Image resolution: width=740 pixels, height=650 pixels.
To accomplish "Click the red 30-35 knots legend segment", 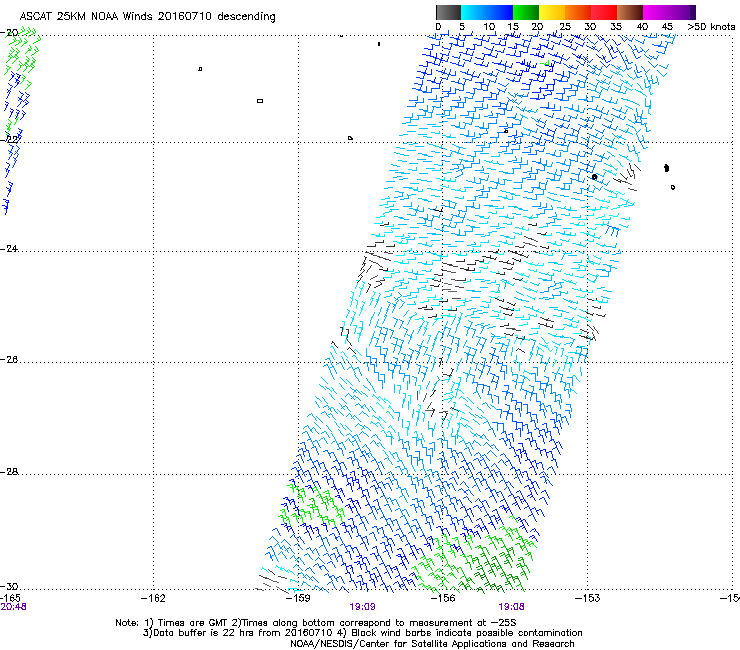I will click(604, 12).
